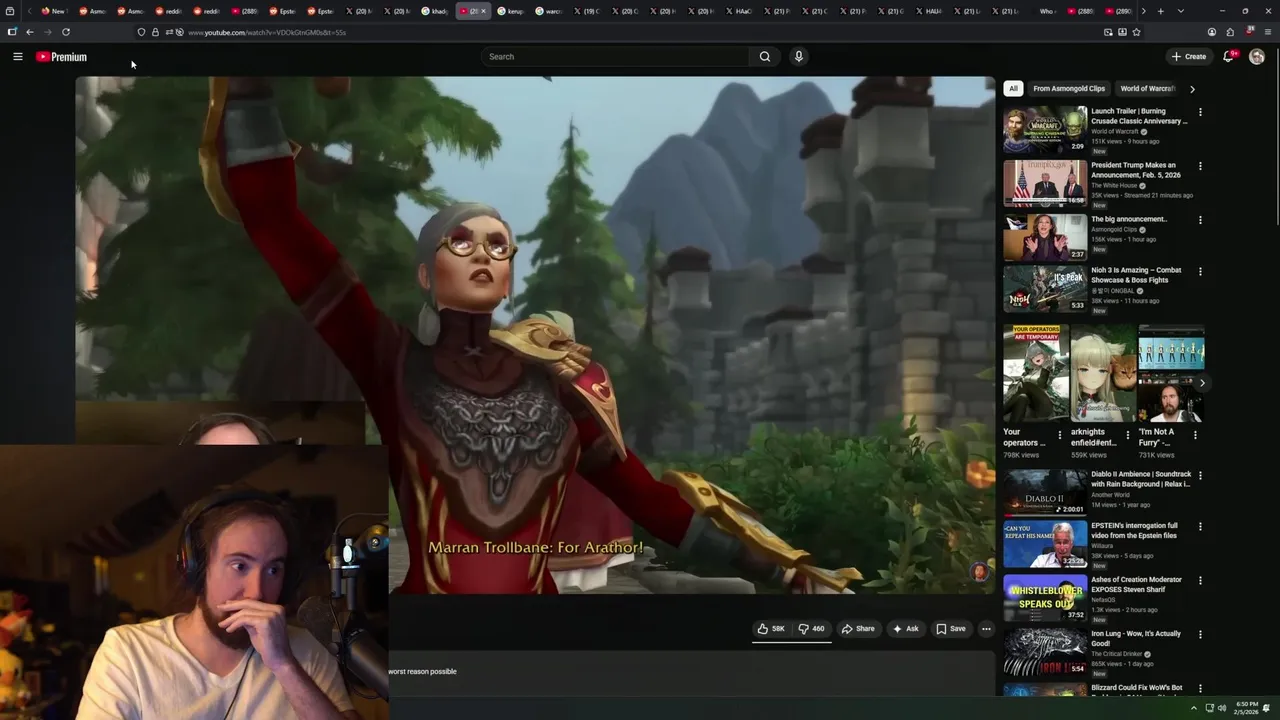Open options for 'Your operators' Short
The width and height of the screenshot is (1280, 720).
pos(1060,435)
